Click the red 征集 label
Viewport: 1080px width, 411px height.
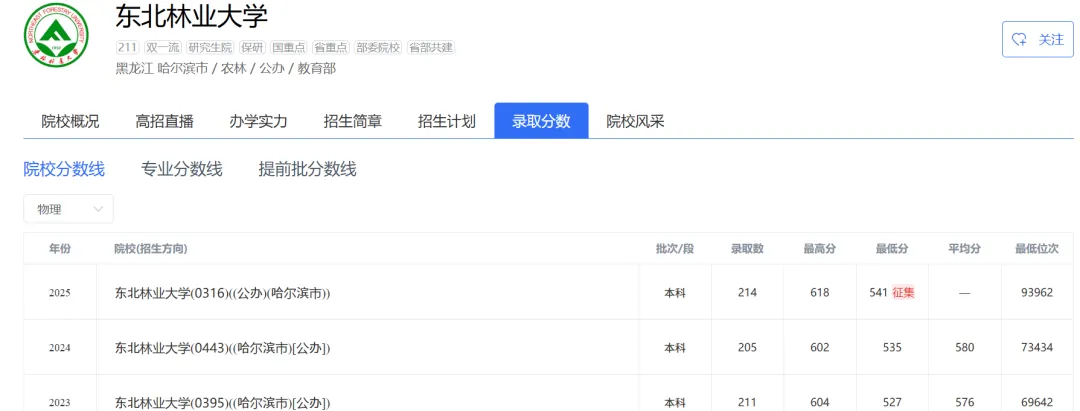pyautogui.click(x=903, y=293)
